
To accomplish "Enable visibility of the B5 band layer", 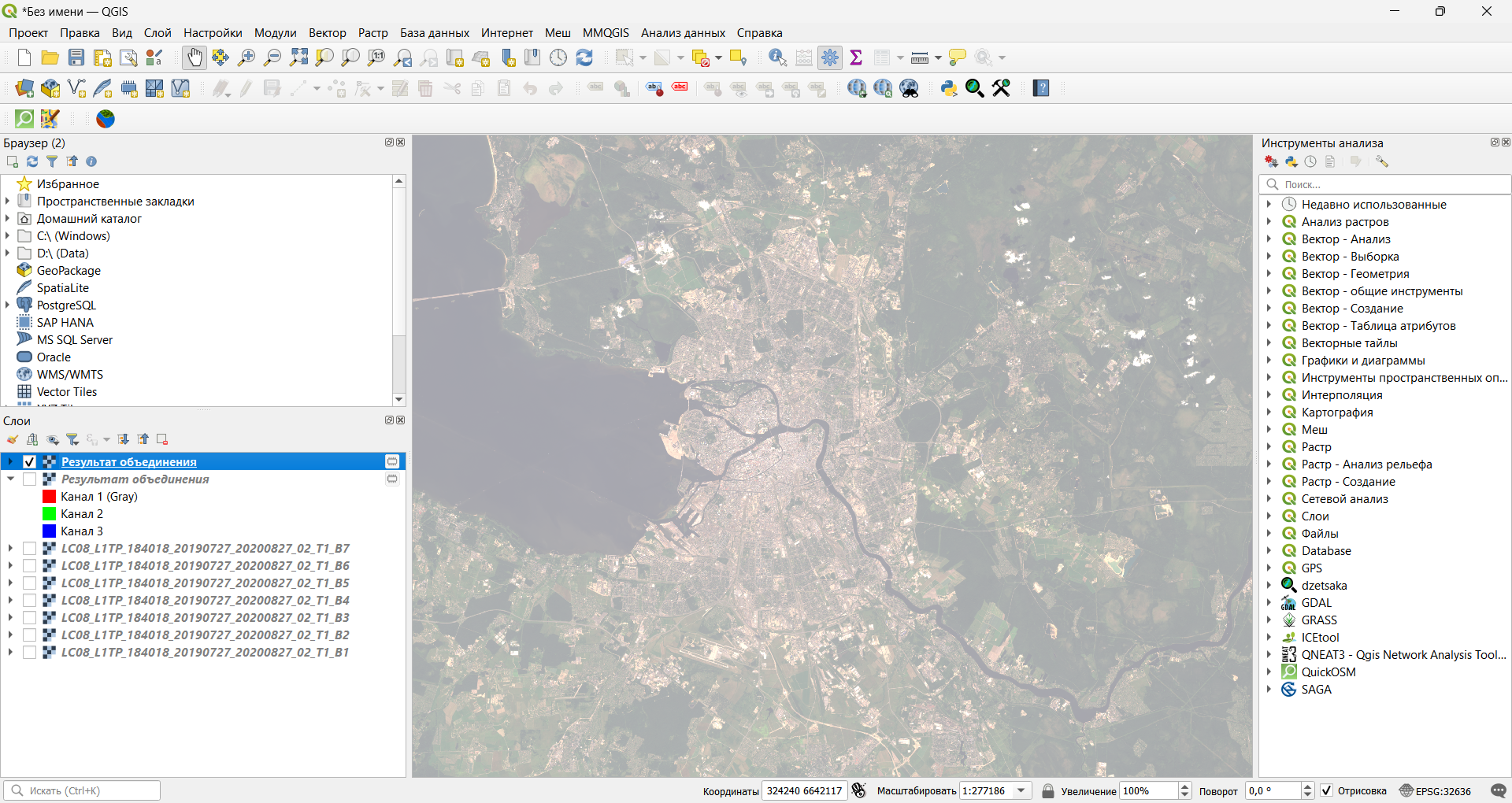I will tap(30, 583).
